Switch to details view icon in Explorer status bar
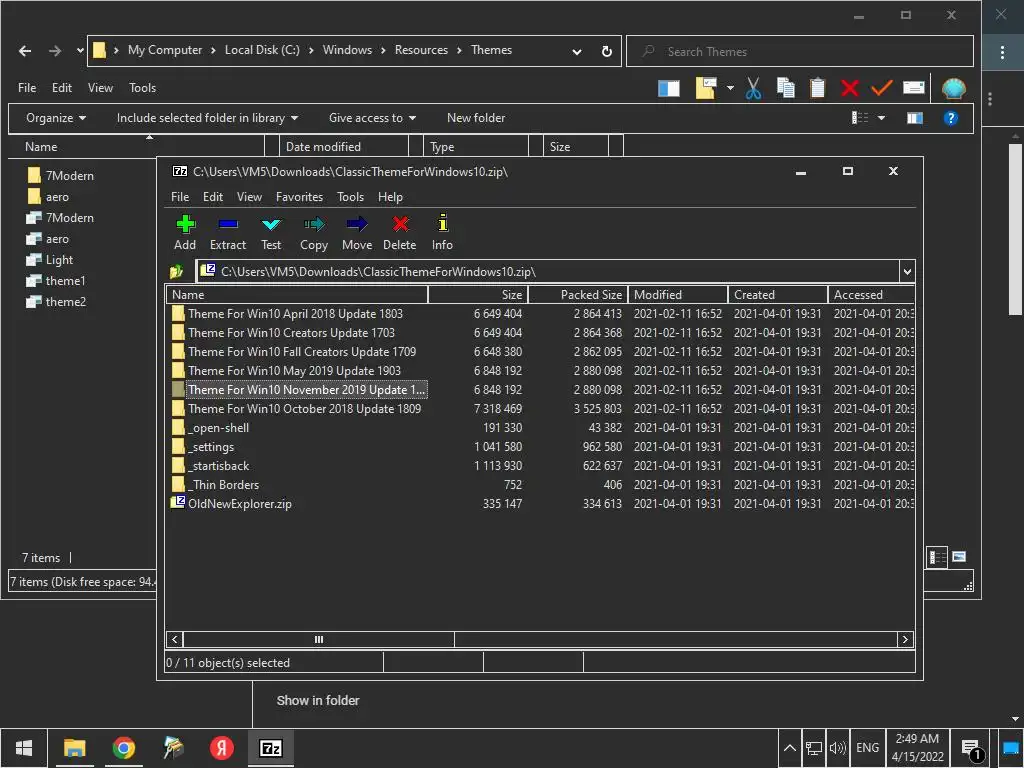This screenshot has width=1024, height=768. pyautogui.click(x=937, y=557)
